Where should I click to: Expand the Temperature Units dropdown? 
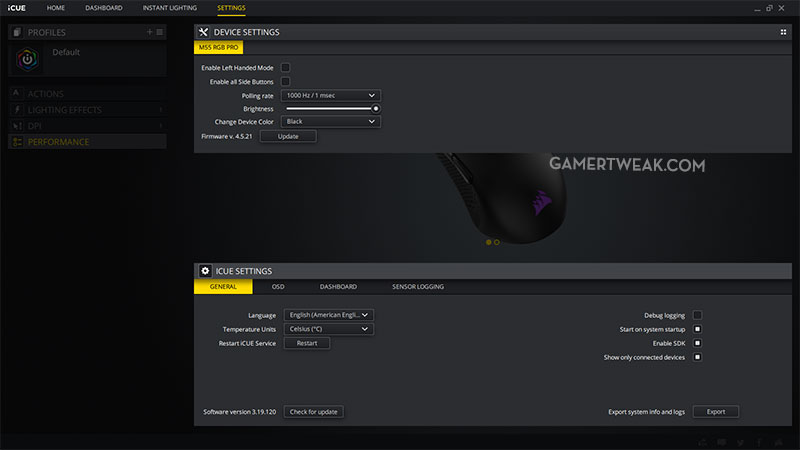click(328, 329)
